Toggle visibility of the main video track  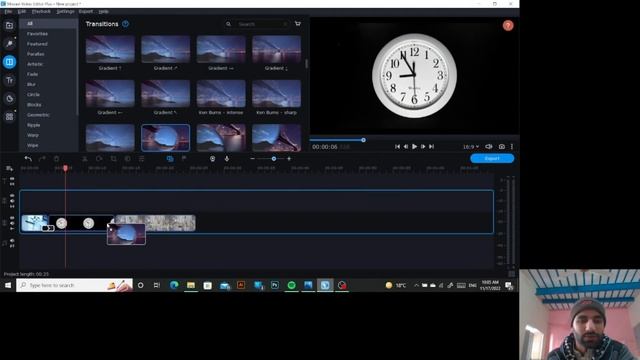pyautogui.click(x=12, y=218)
